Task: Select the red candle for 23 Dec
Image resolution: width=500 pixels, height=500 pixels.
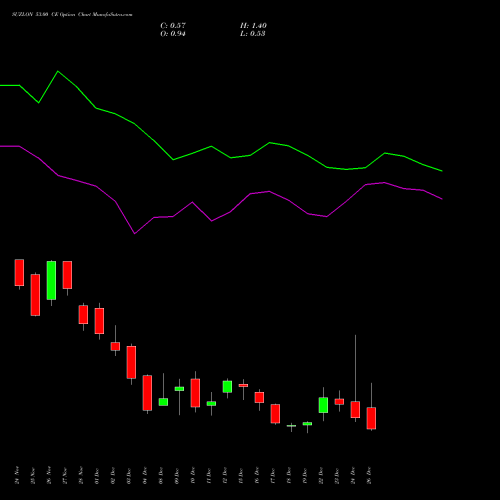Action: pyautogui.click(x=339, y=402)
